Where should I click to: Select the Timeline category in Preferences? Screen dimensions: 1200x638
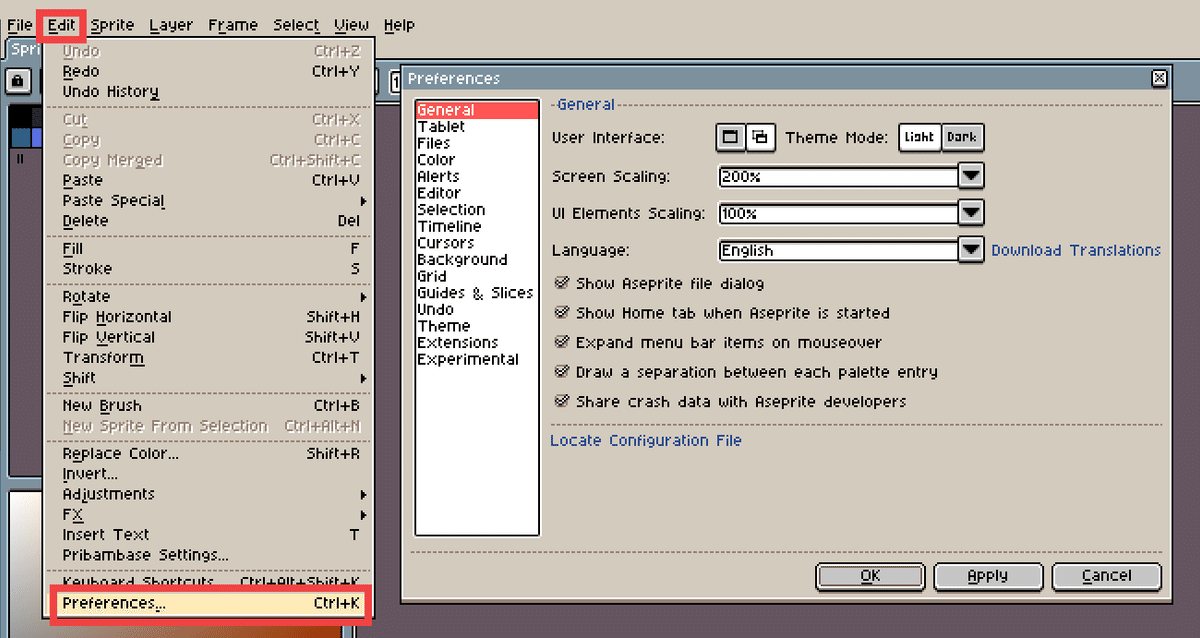coord(448,226)
